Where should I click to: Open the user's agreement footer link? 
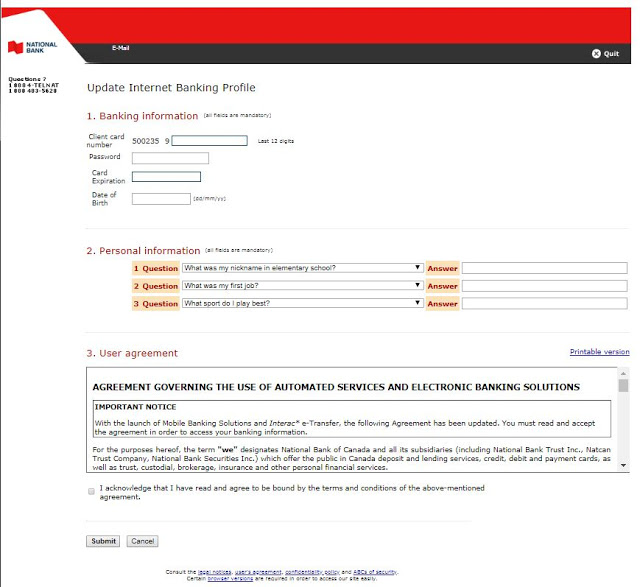pyautogui.click(x=258, y=572)
